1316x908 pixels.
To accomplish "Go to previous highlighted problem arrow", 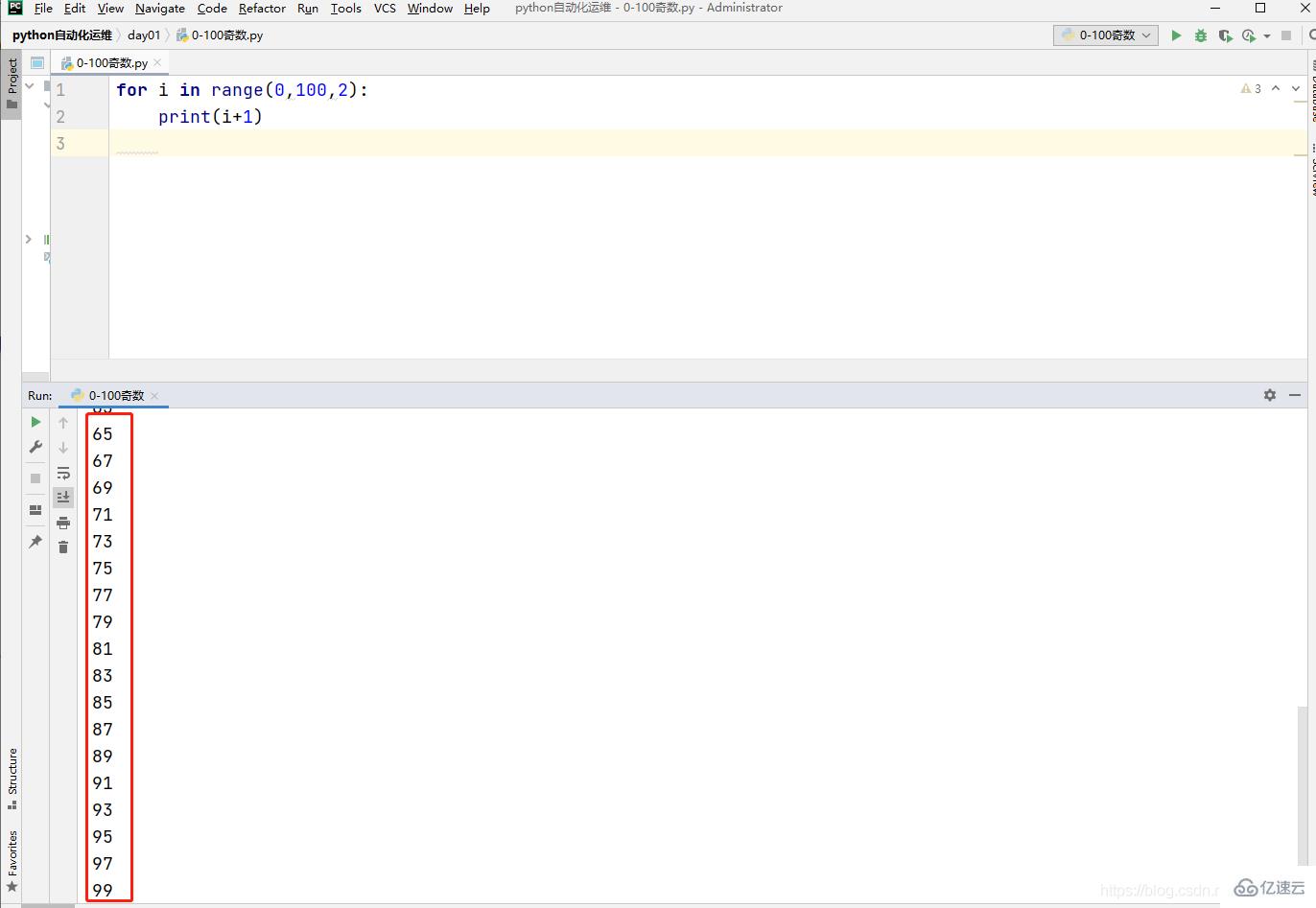I will [x=1276, y=88].
